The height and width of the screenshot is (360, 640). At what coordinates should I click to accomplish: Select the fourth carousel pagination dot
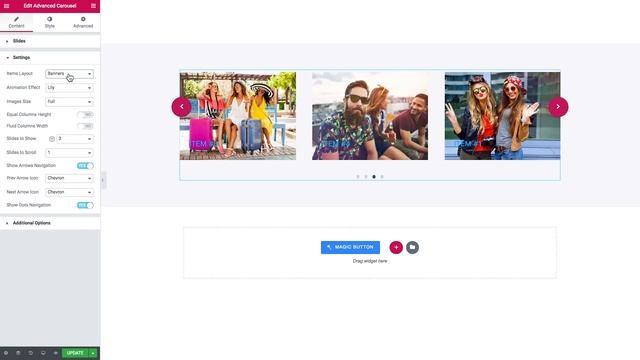pyautogui.click(x=382, y=177)
